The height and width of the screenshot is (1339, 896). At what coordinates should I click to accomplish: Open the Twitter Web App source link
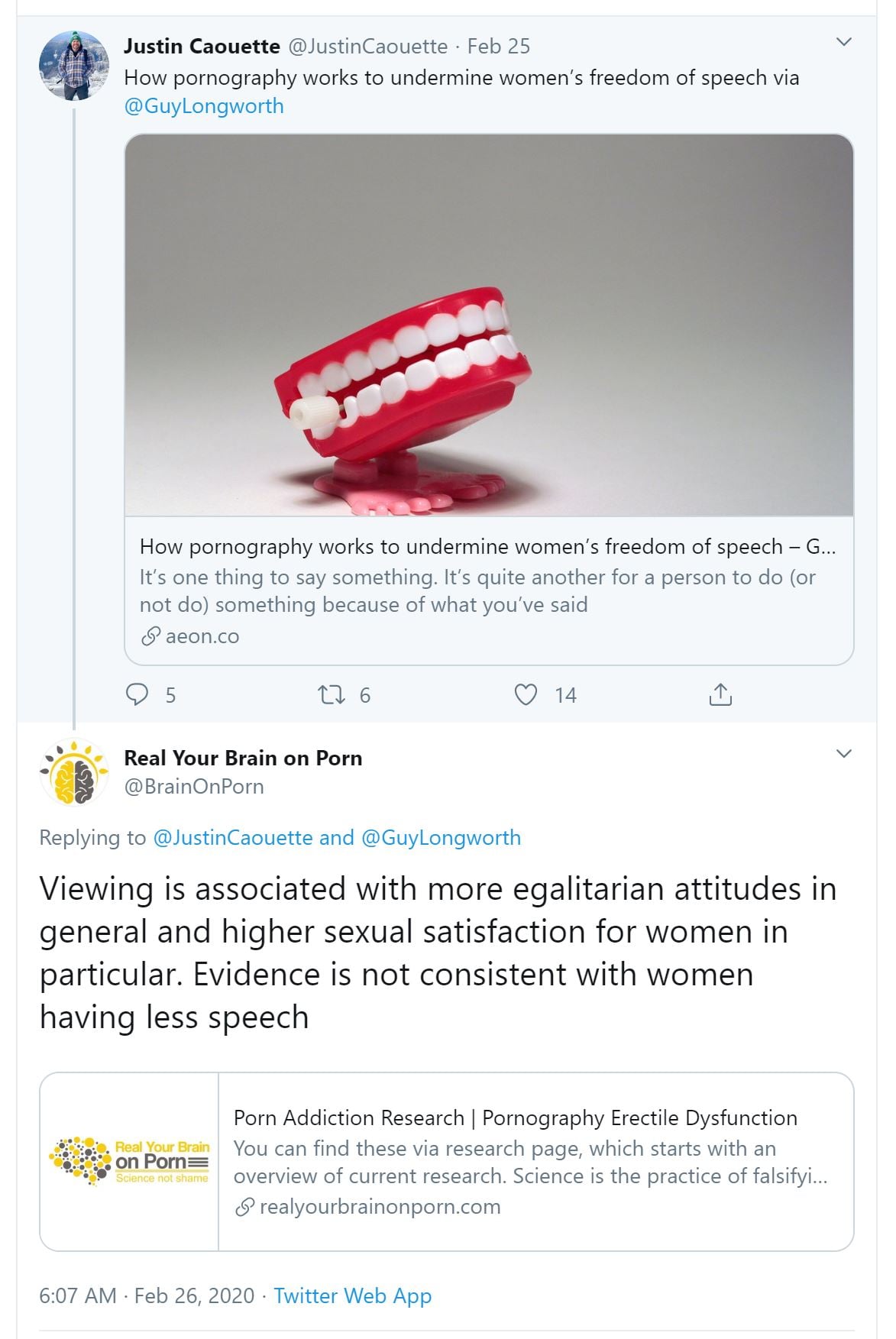pyautogui.click(x=353, y=1296)
